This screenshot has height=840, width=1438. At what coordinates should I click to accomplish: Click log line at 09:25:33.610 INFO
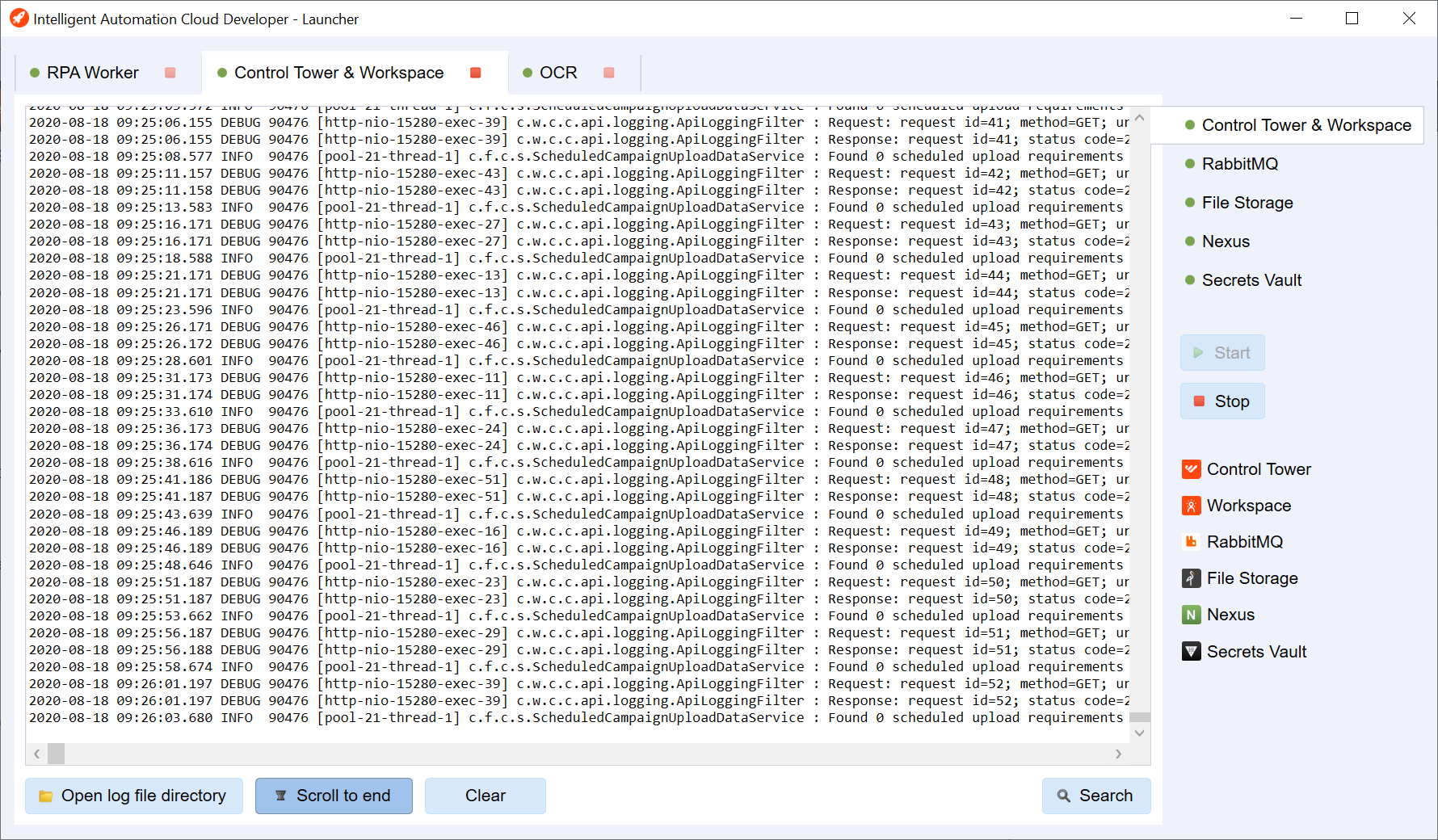(577, 412)
